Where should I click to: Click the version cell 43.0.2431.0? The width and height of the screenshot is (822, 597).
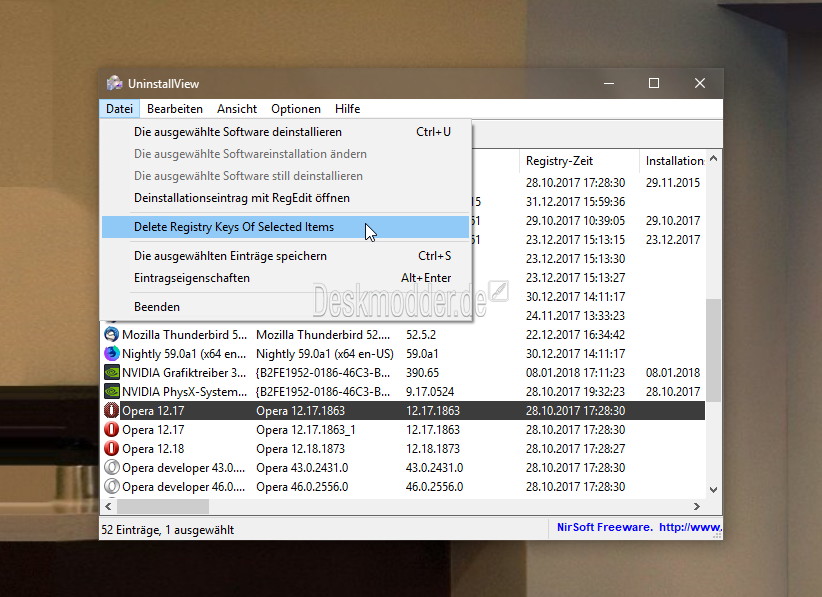click(433, 468)
